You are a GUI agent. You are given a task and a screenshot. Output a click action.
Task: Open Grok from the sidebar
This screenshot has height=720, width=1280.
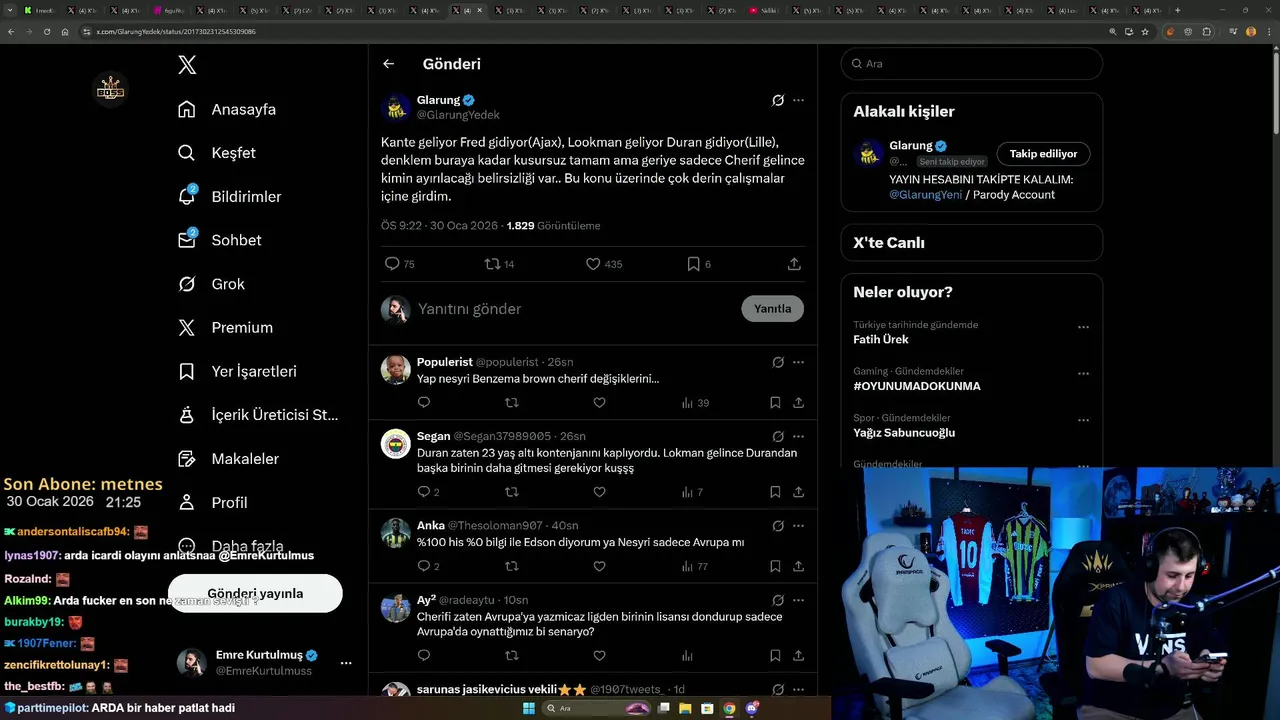(211, 284)
